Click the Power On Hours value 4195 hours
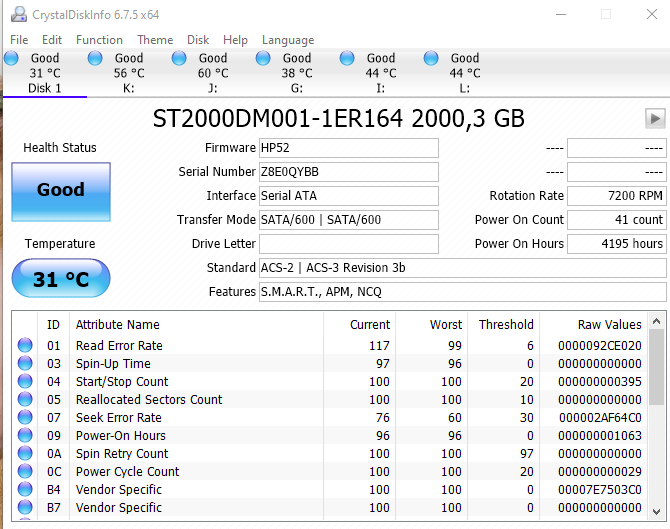Screen dimensions: 670x529 click(x=617, y=244)
